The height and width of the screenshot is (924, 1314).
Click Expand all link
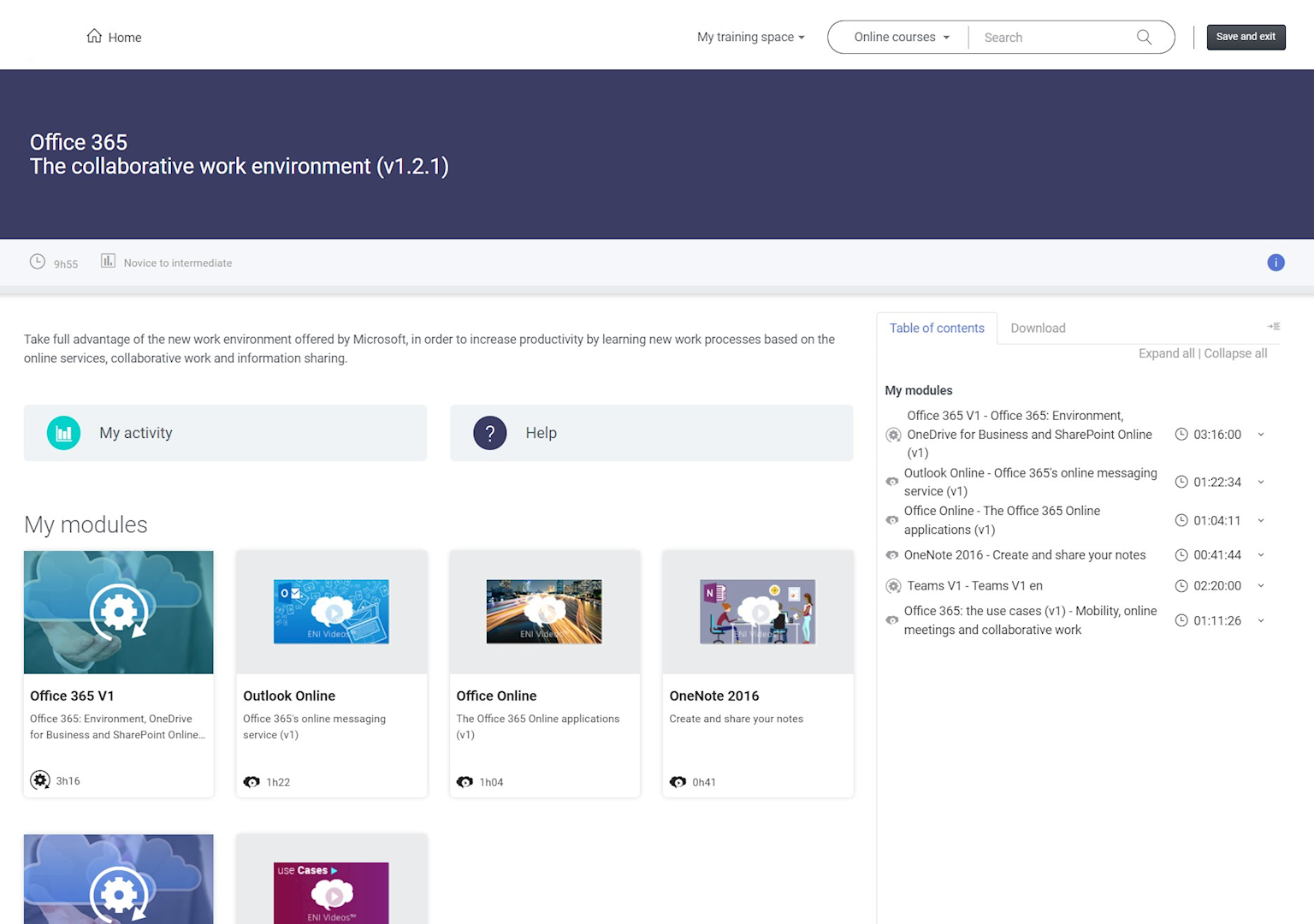click(1166, 353)
